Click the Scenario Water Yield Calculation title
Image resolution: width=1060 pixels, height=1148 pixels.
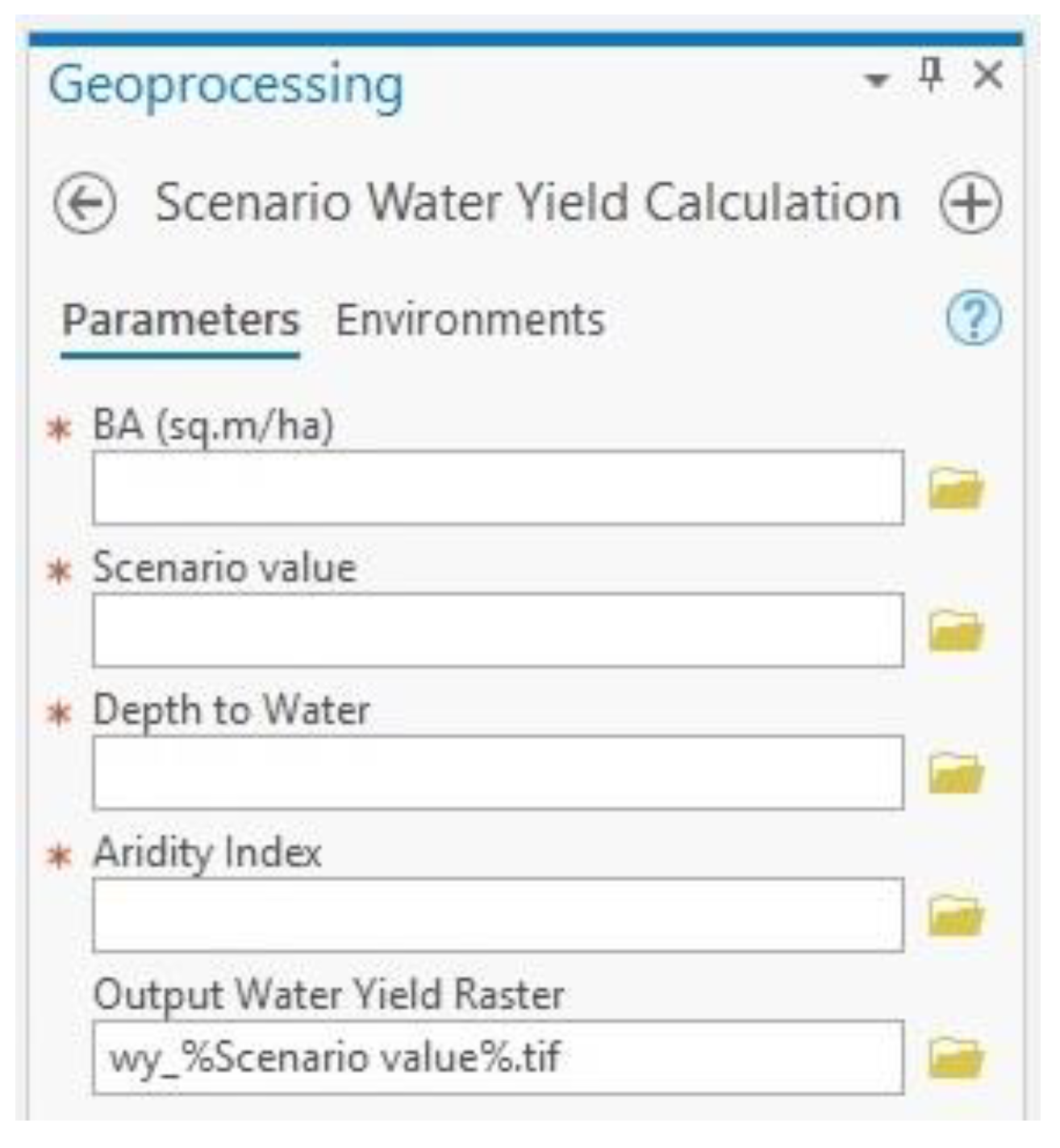pyautogui.click(x=528, y=202)
